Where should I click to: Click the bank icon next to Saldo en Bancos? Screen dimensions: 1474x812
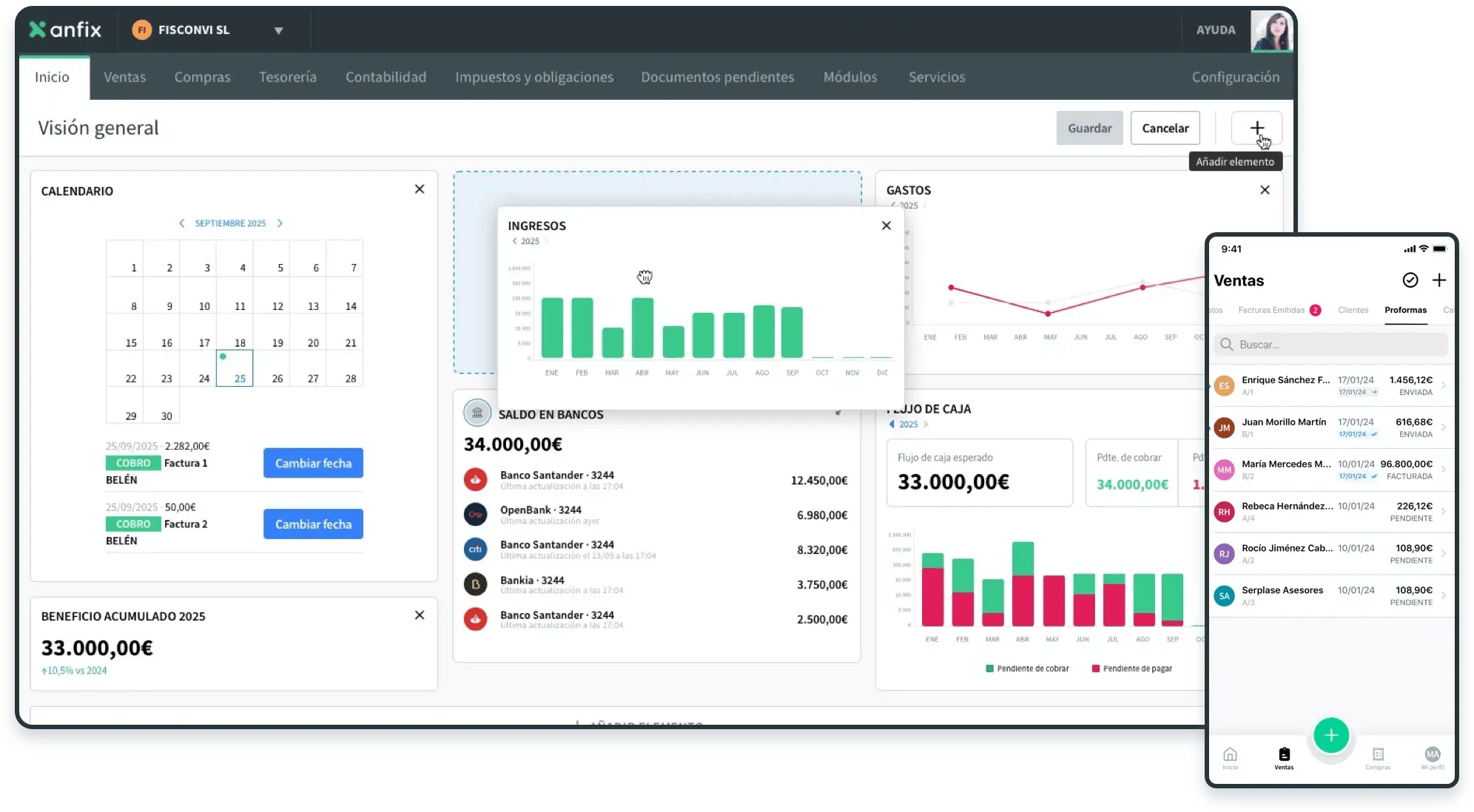[477, 413]
